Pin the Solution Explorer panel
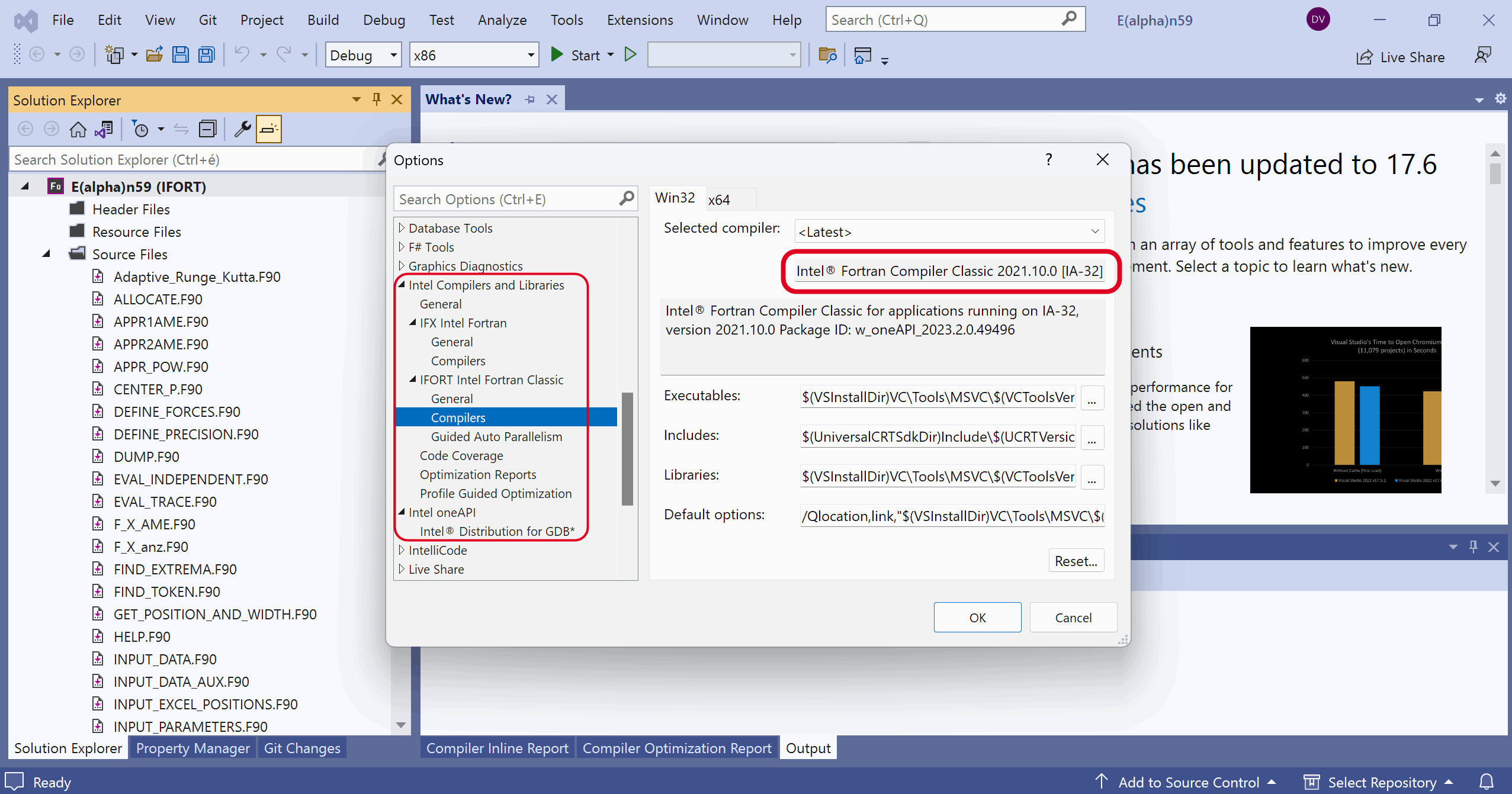1512x794 pixels. pos(377,99)
